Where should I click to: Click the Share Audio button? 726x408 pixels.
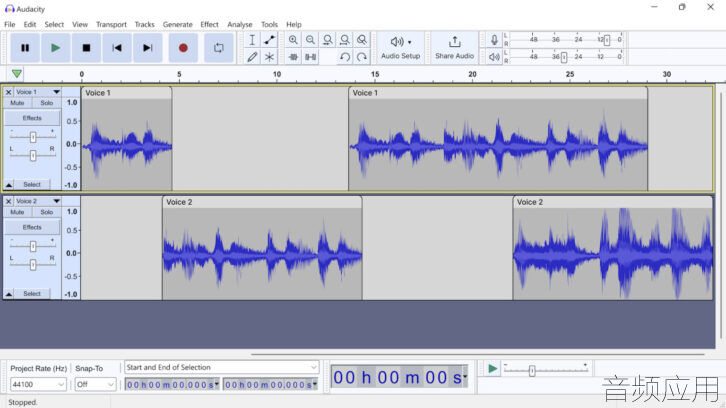(x=454, y=48)
